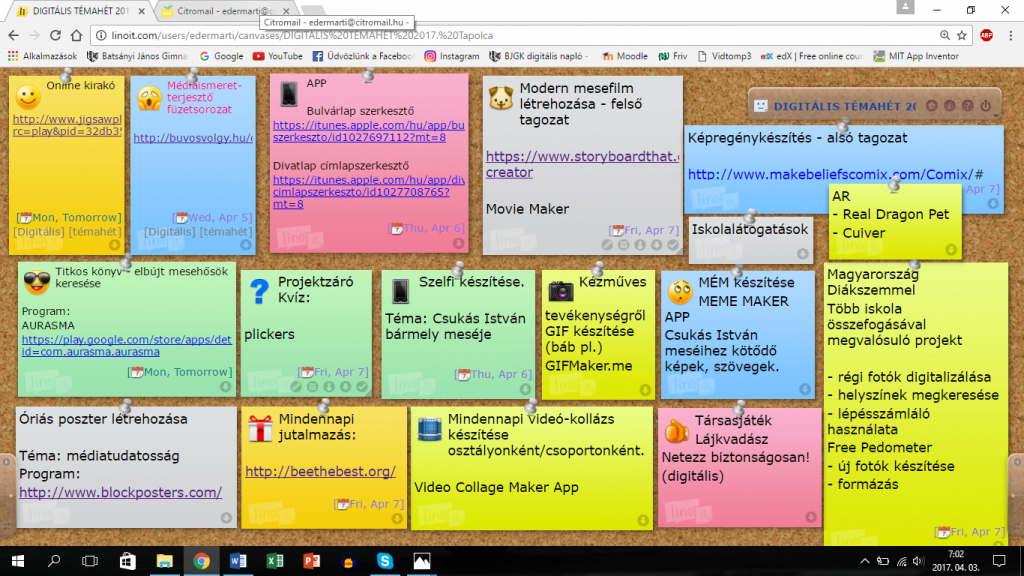Image resolution: width=1024 pixels, height=576 pixels.
Task: Expand down-arrow on Kézműves GIF sticky
Action: coord(645,390)
